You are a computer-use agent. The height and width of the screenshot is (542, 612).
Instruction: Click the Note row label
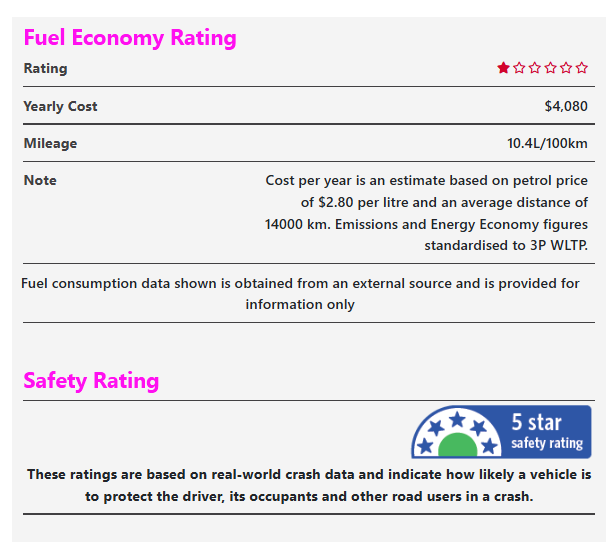pos(40,180)
